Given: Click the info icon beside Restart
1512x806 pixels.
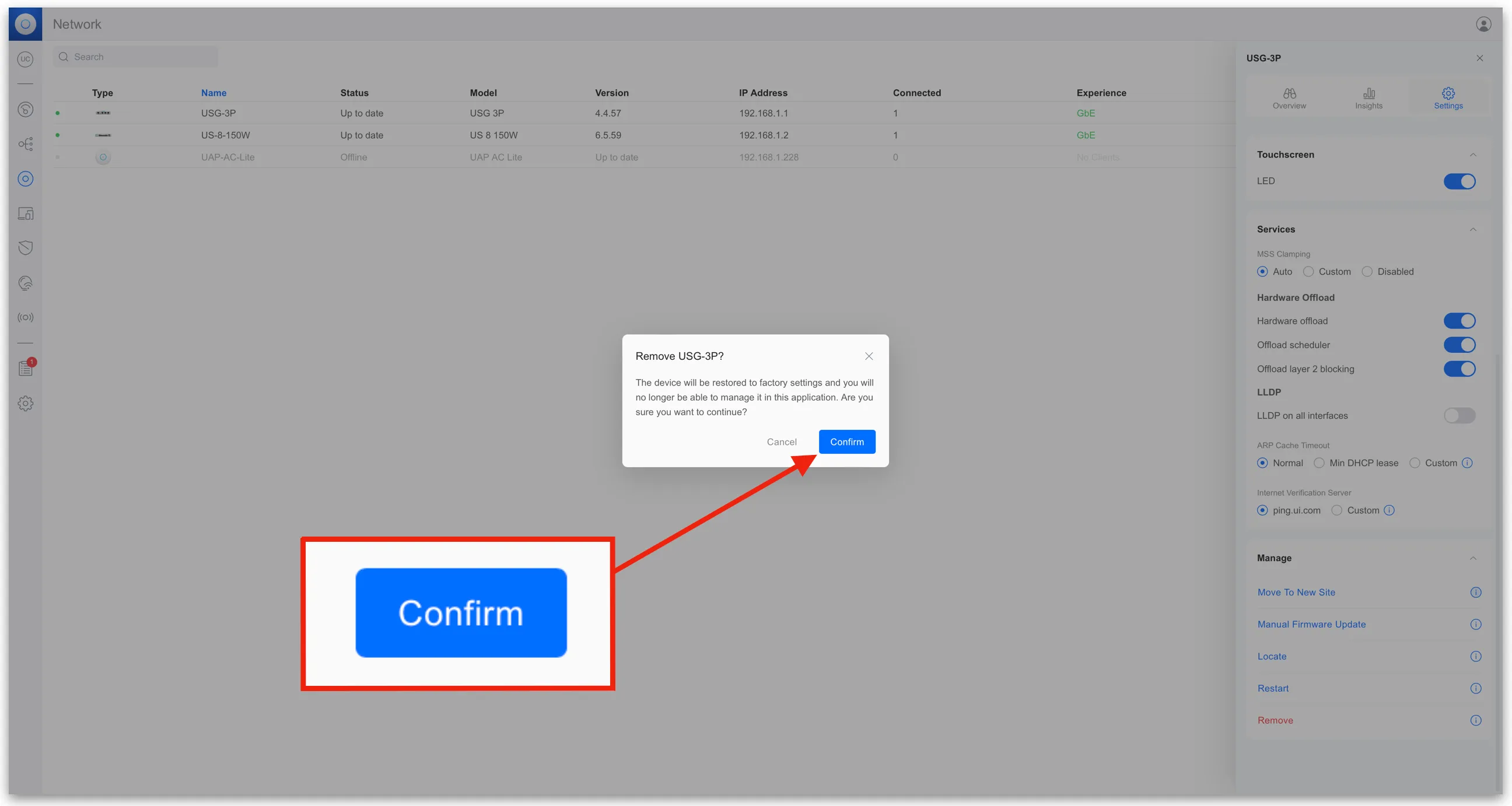Looking at the screenshot, I should click(1476, 688).
